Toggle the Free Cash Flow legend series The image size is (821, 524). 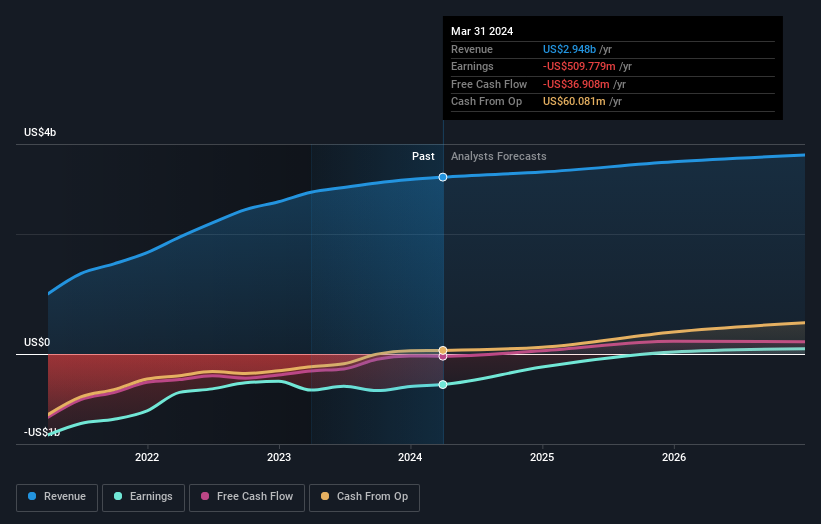coord(247,497)
